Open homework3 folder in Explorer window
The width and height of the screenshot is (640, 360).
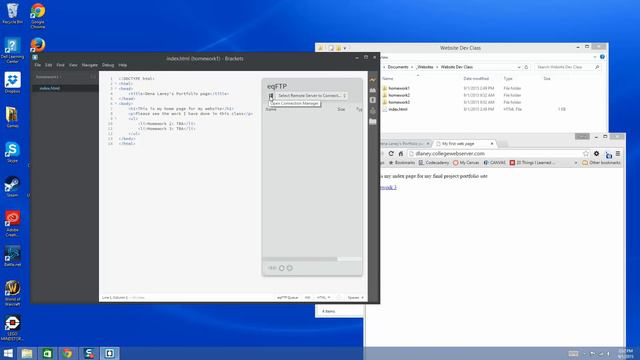click(399, 102)
